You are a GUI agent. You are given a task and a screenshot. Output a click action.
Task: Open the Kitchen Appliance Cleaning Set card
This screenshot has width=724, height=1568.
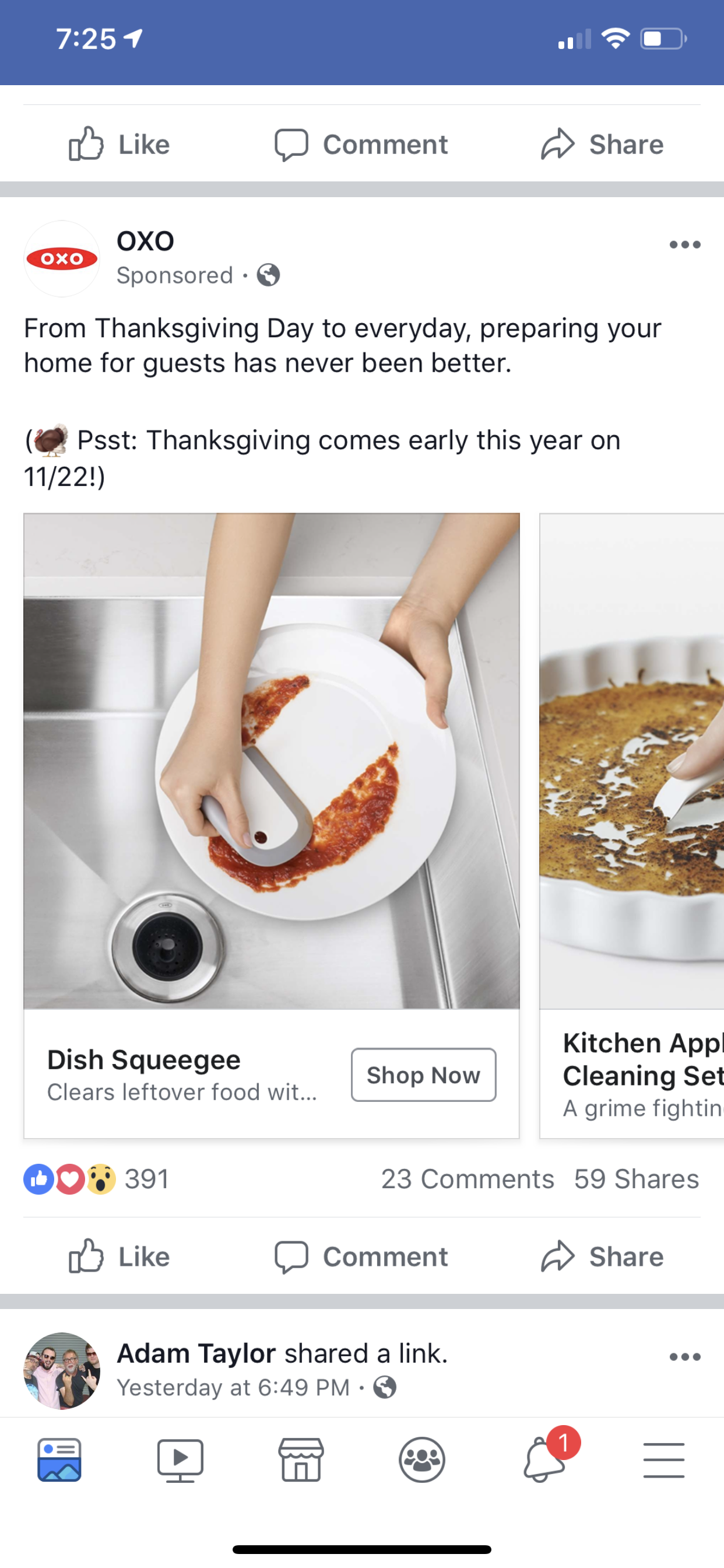coord(632,825)
